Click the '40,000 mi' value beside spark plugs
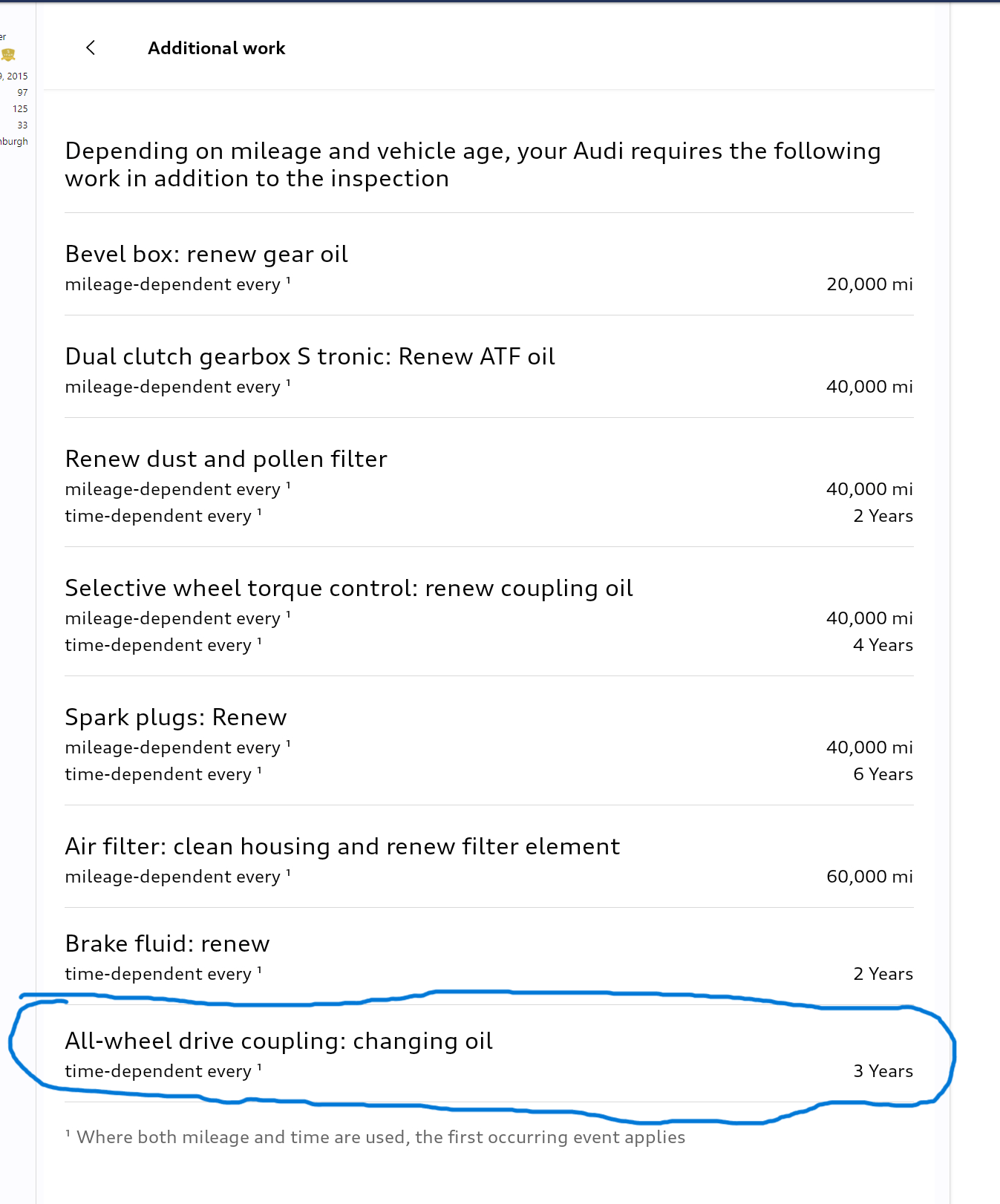This screenshot has height=1204, width=1000. coord(869,747)
